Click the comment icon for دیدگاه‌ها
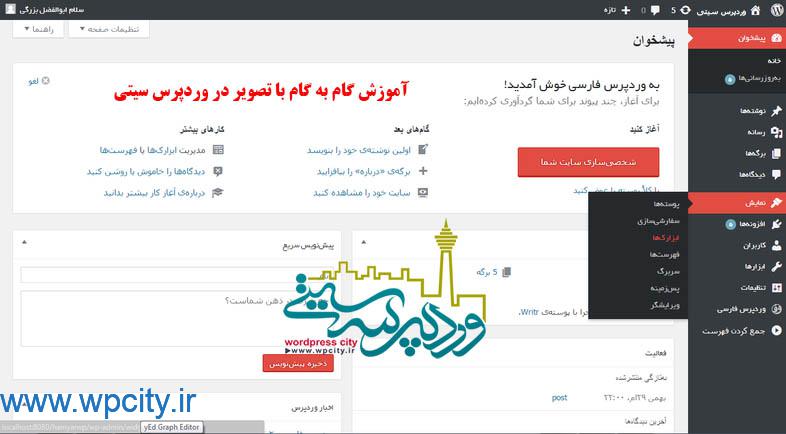Image resolution: width=786 pixels, height=434 pixels. tap(776, 174)
